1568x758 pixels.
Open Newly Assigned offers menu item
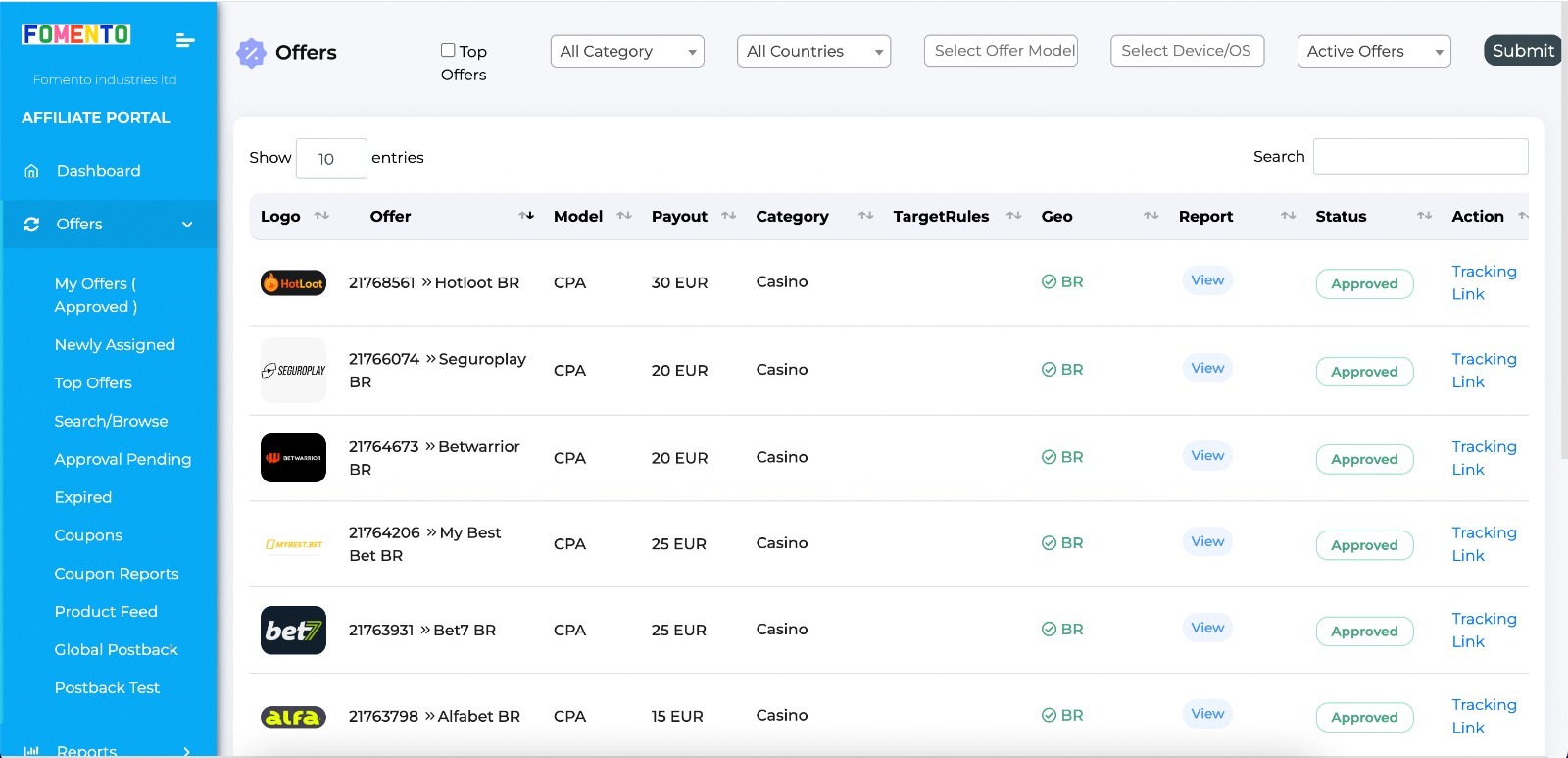click(115, 345)
